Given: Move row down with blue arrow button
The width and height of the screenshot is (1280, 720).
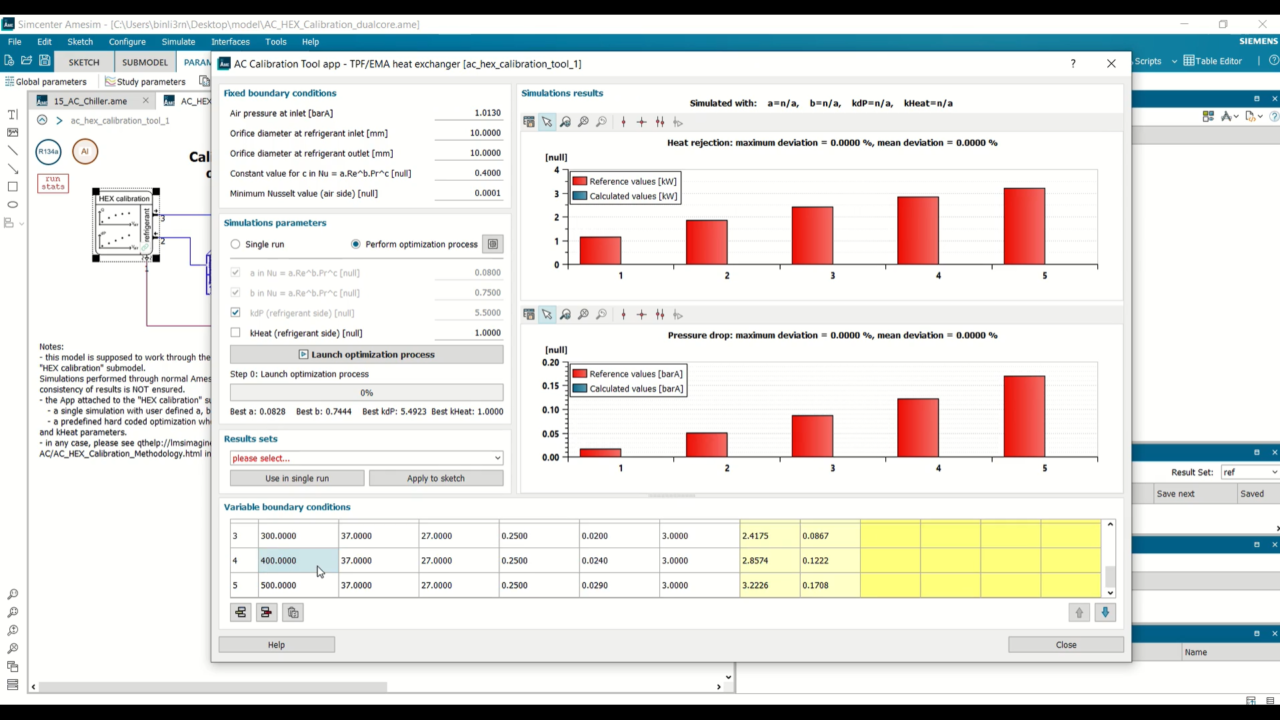Looking at the screenshot, I should [x=1105, y=612].
